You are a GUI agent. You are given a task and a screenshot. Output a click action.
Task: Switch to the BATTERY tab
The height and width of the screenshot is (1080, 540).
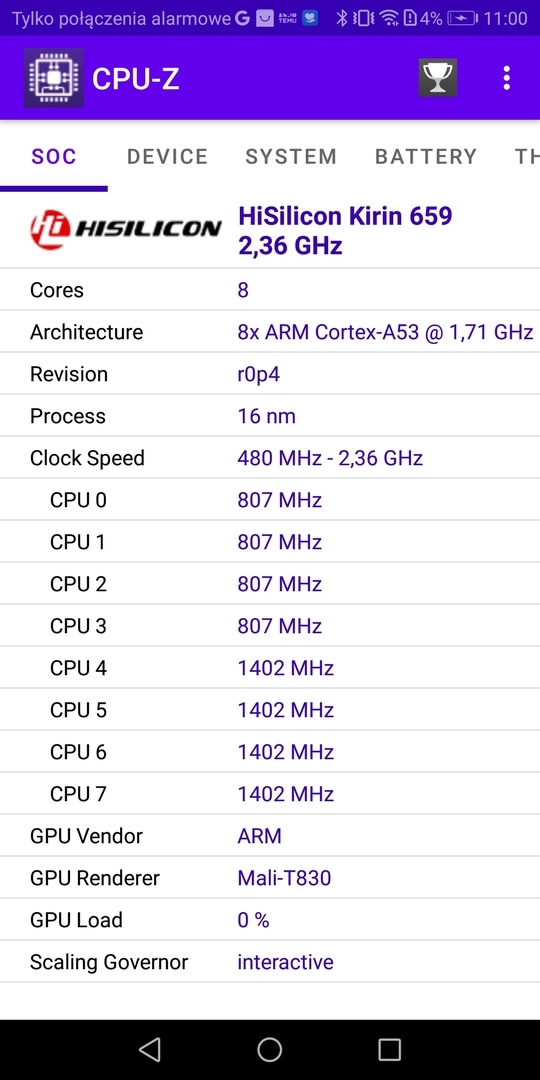tap(426, 156)
